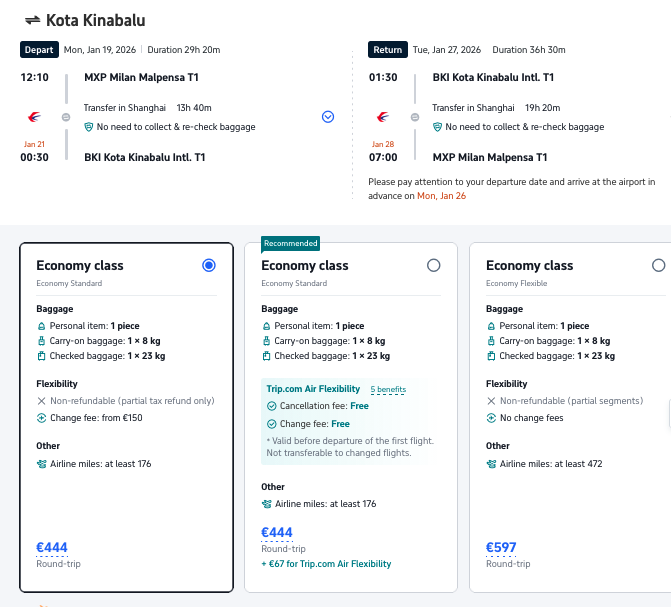Viewport: 671px width, 607px height.
Task: Choose the Economy Flexible fare radio button
Action: pos(657,265)
